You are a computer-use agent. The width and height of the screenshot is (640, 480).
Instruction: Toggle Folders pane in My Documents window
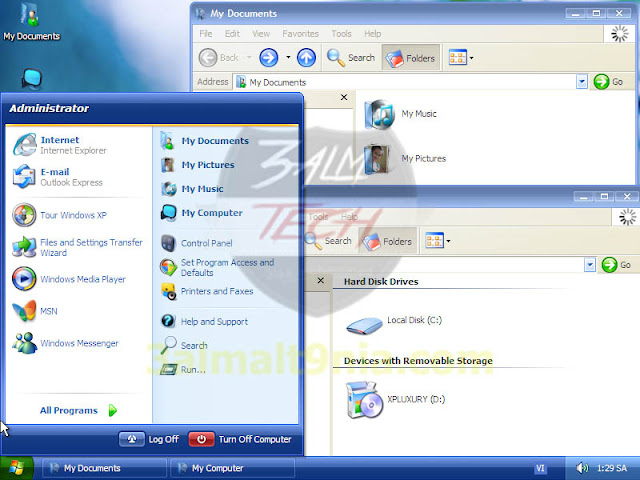click(x=411, y=58)
